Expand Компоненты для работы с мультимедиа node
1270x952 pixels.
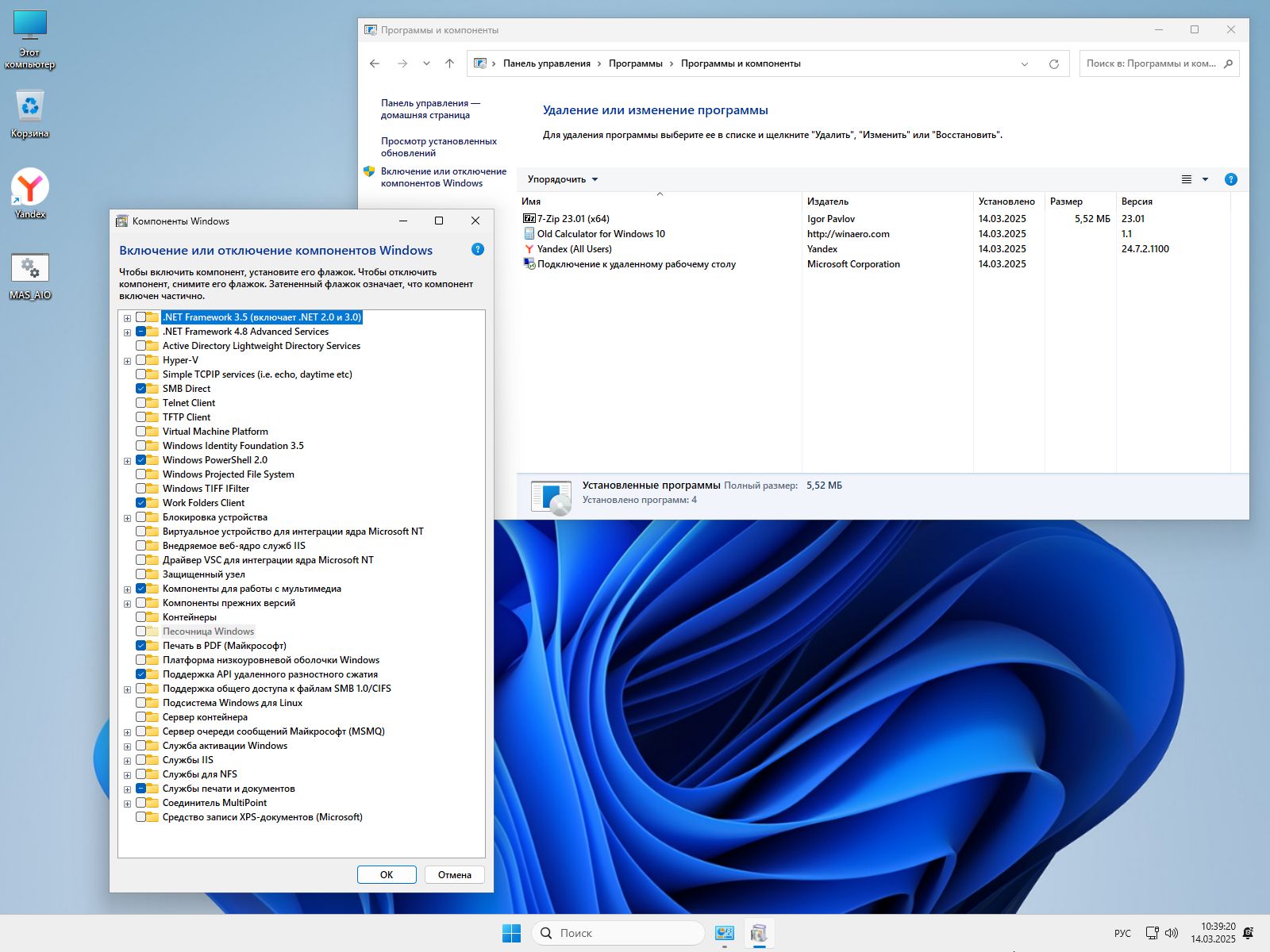point(127,589)
